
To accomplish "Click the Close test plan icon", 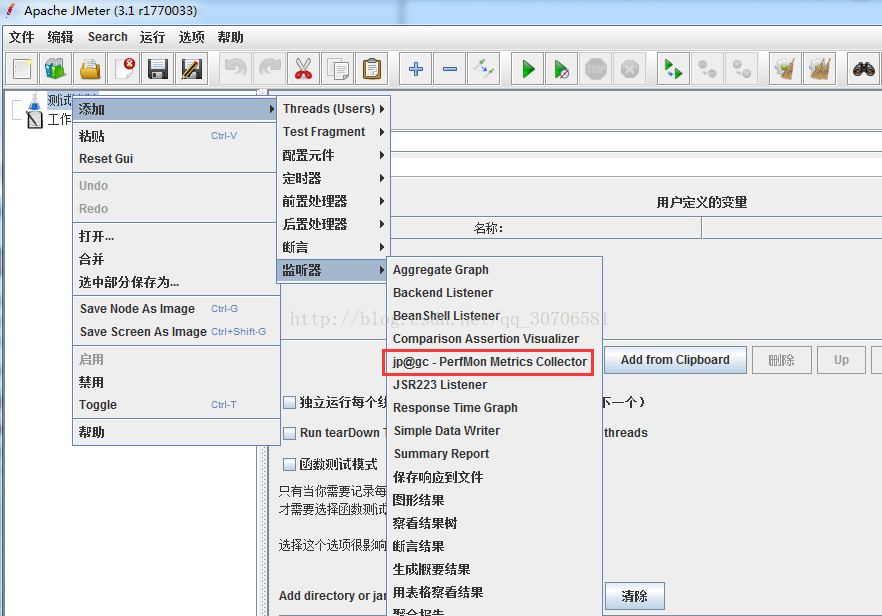I will tap(124, 69).
